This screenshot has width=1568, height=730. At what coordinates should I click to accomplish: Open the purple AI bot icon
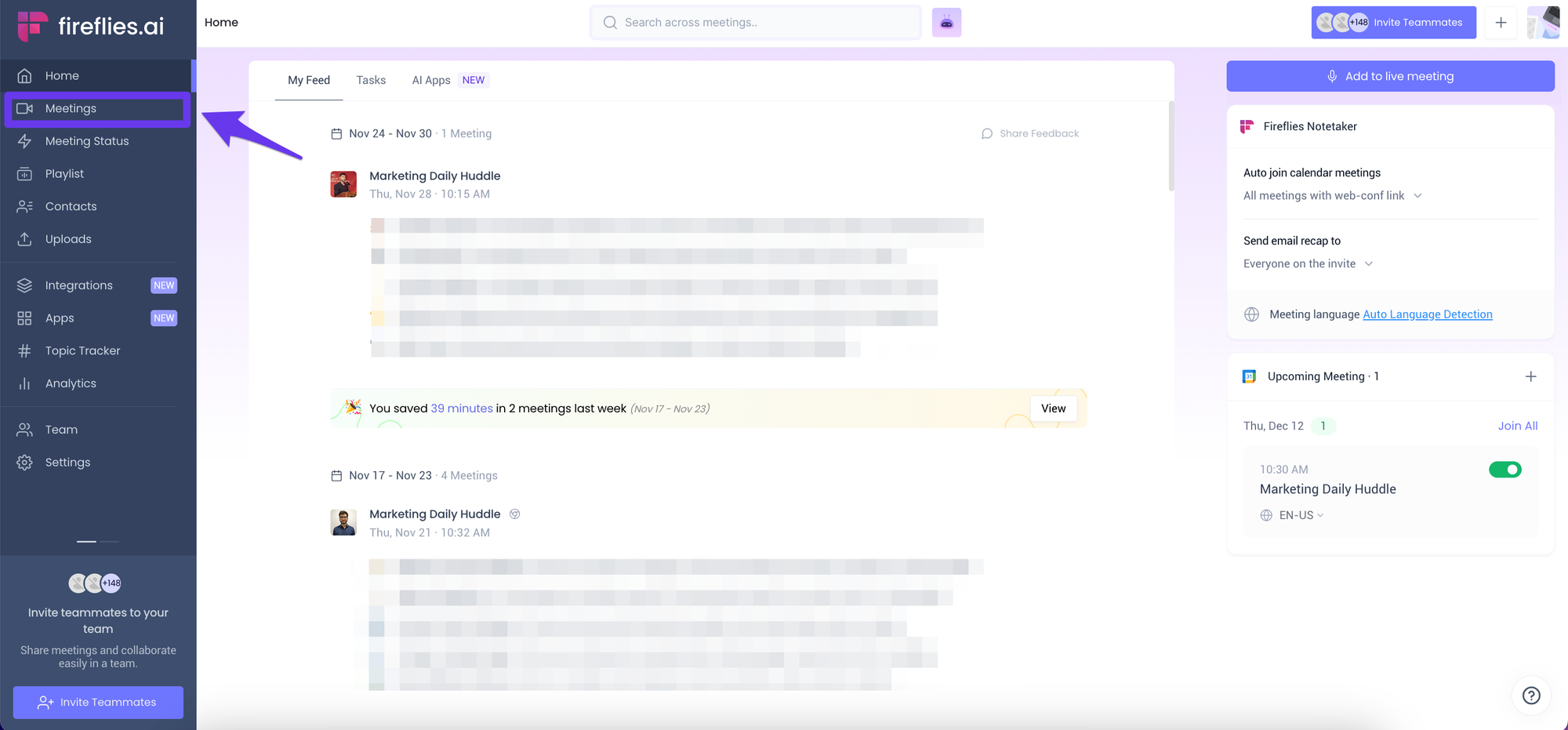pyautogui.click(x=946, y=23)
